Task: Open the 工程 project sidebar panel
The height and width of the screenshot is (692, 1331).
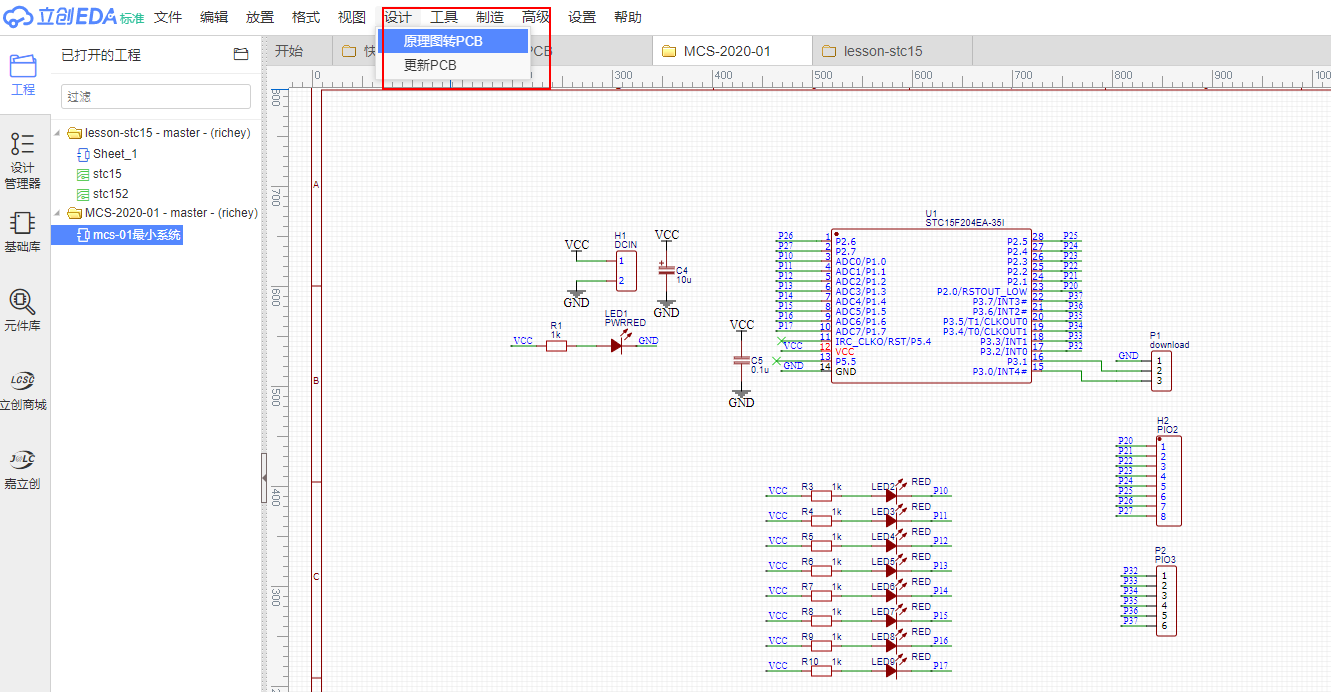Action: pyautogui.click(x=22, y=74)
